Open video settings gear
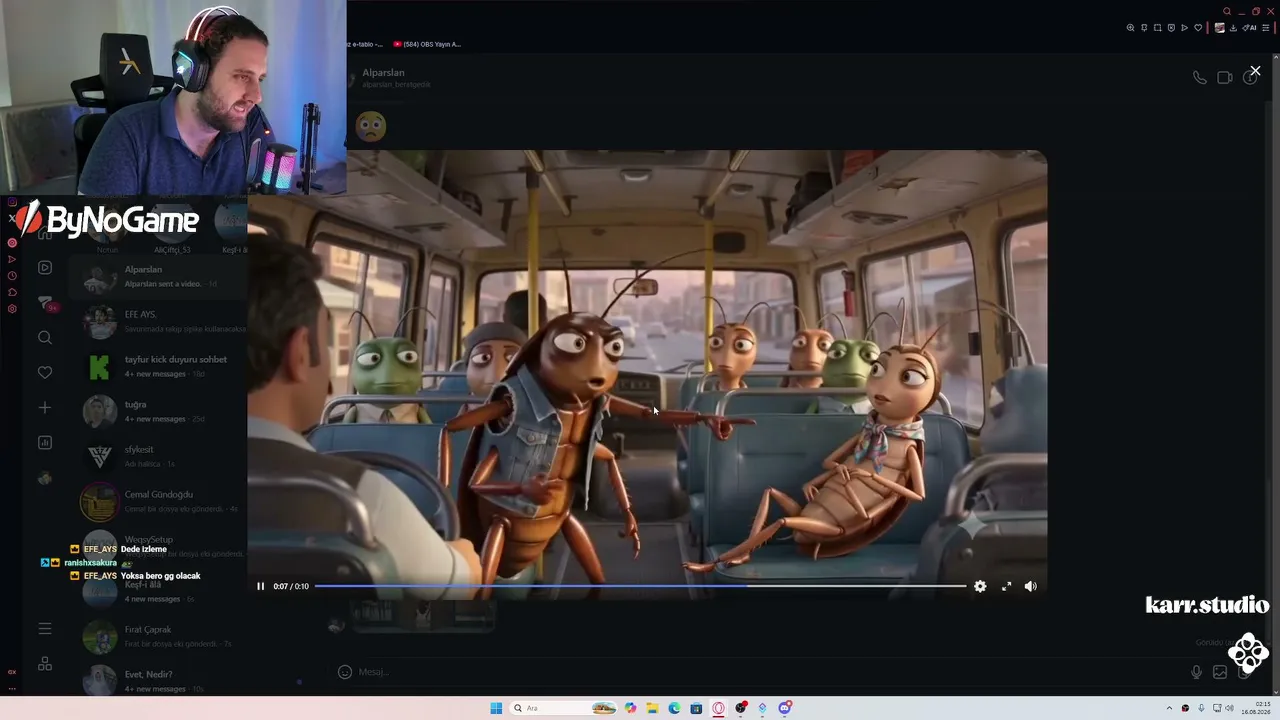 980,586
